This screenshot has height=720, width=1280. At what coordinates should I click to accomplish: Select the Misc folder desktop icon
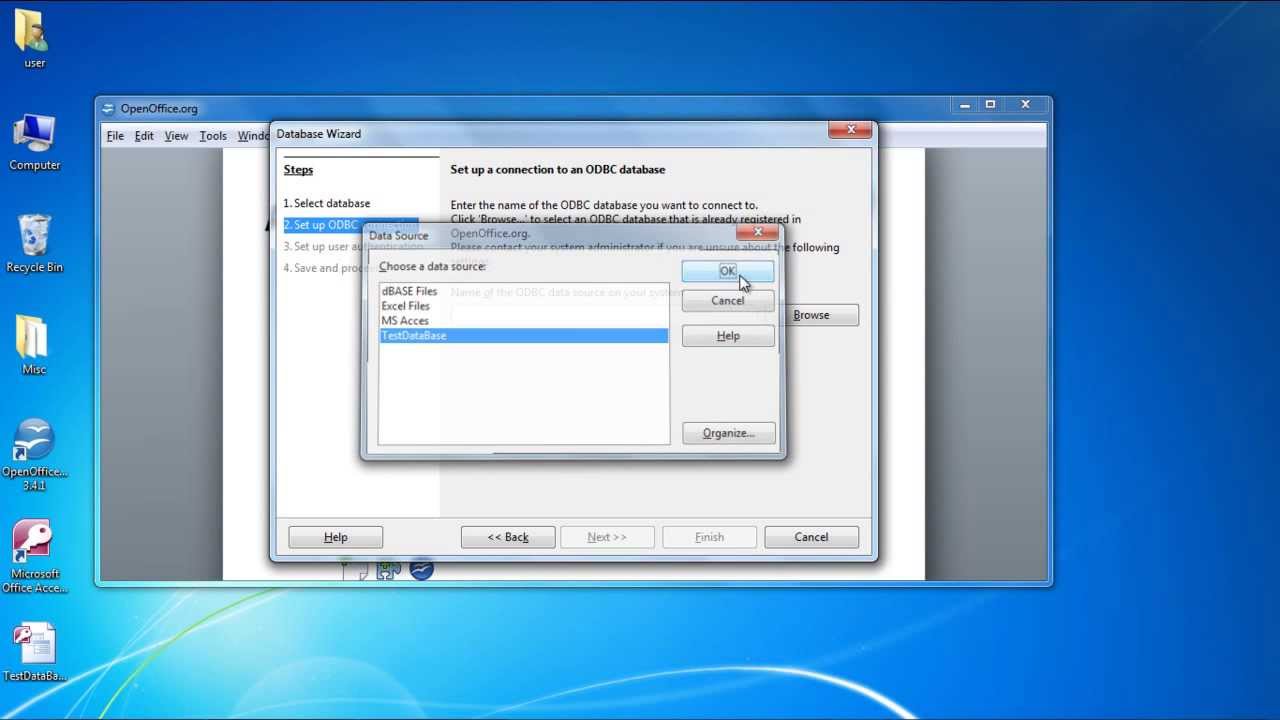pyautogui.click(x=34, y=345)
